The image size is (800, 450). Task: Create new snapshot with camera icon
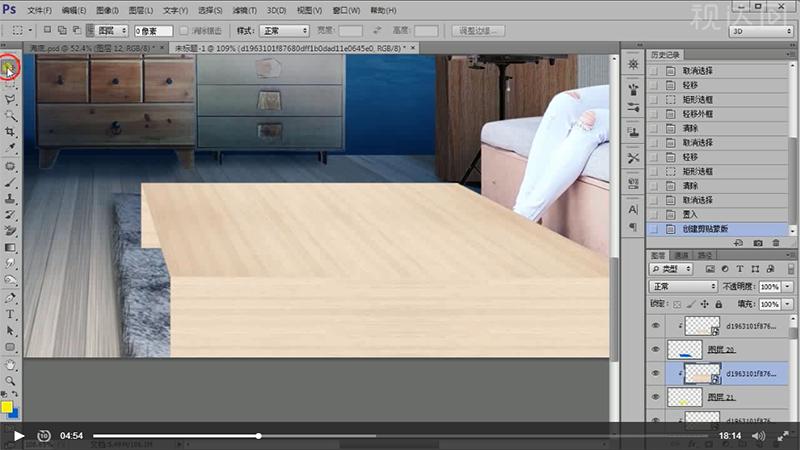click(x=758, y=243)
